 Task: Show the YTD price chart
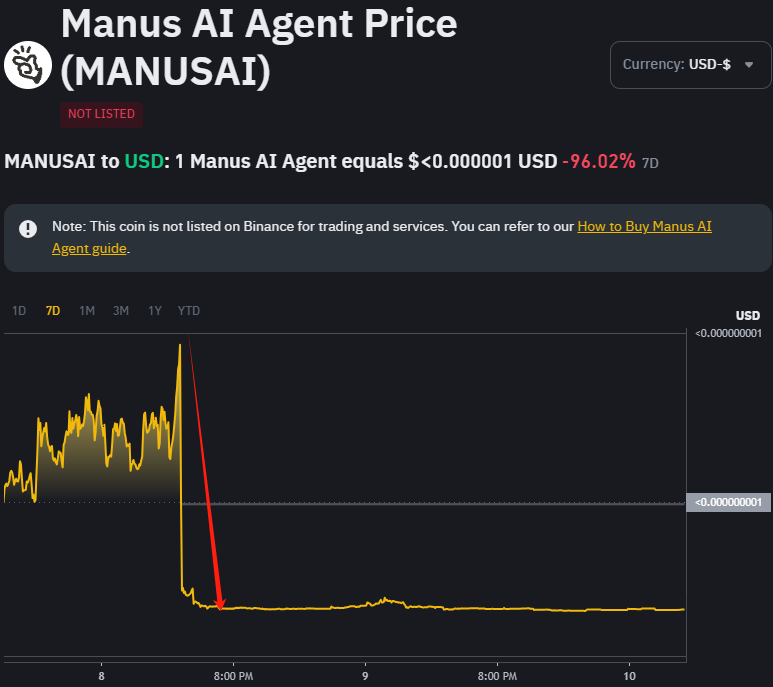click(189, 311)
